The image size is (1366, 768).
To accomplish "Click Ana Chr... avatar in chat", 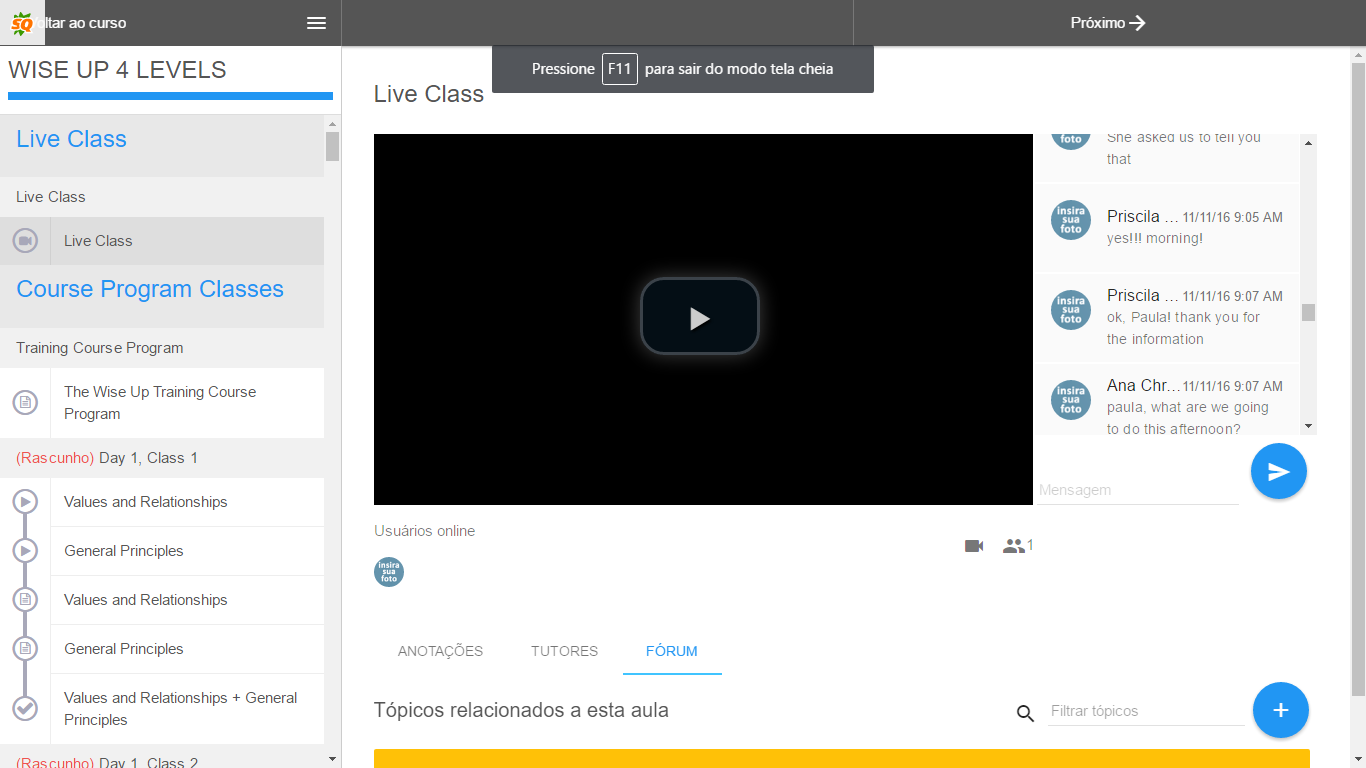I will point(1071,400).
